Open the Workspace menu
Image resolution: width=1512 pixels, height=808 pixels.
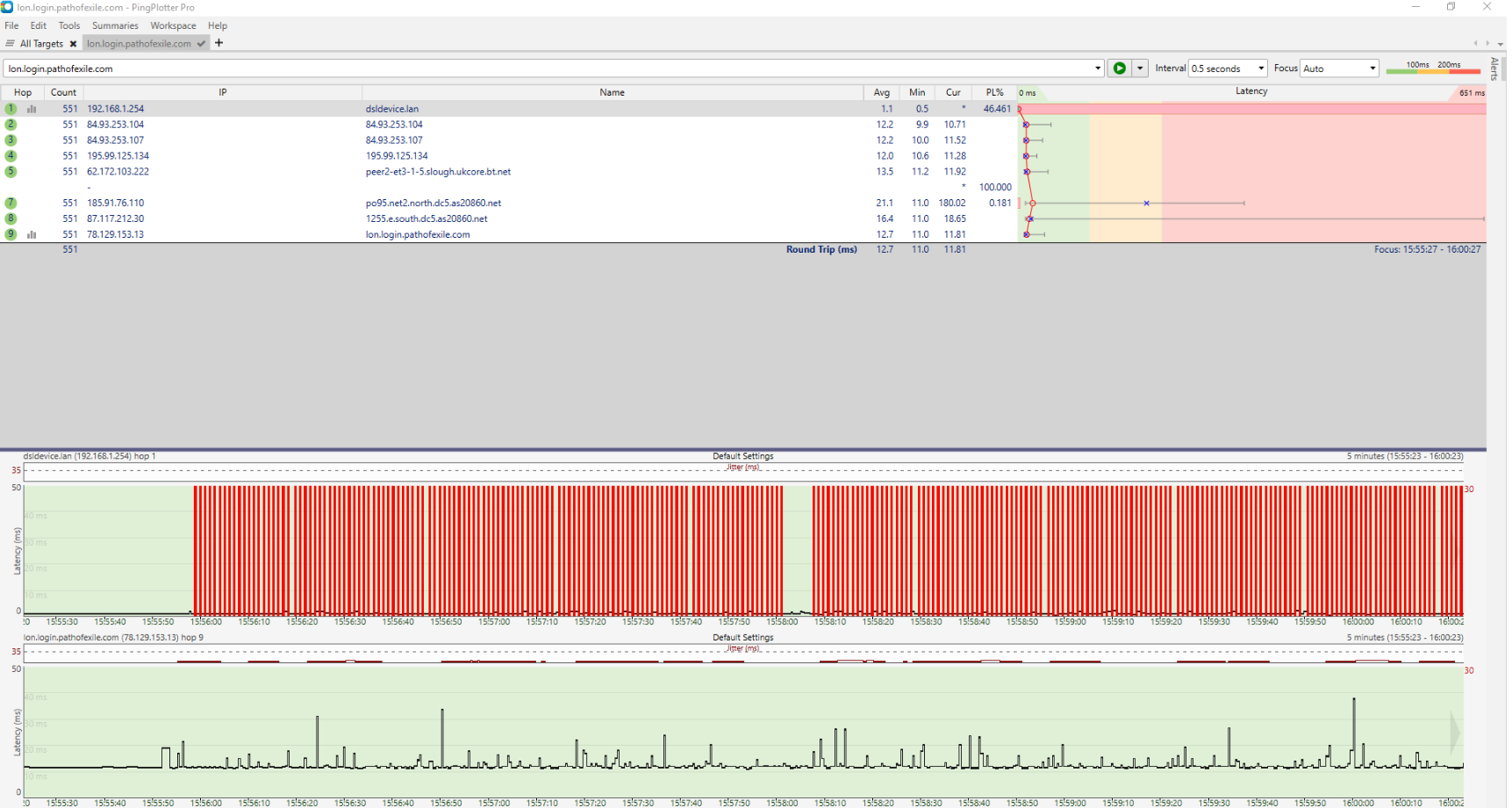[173, 25]
